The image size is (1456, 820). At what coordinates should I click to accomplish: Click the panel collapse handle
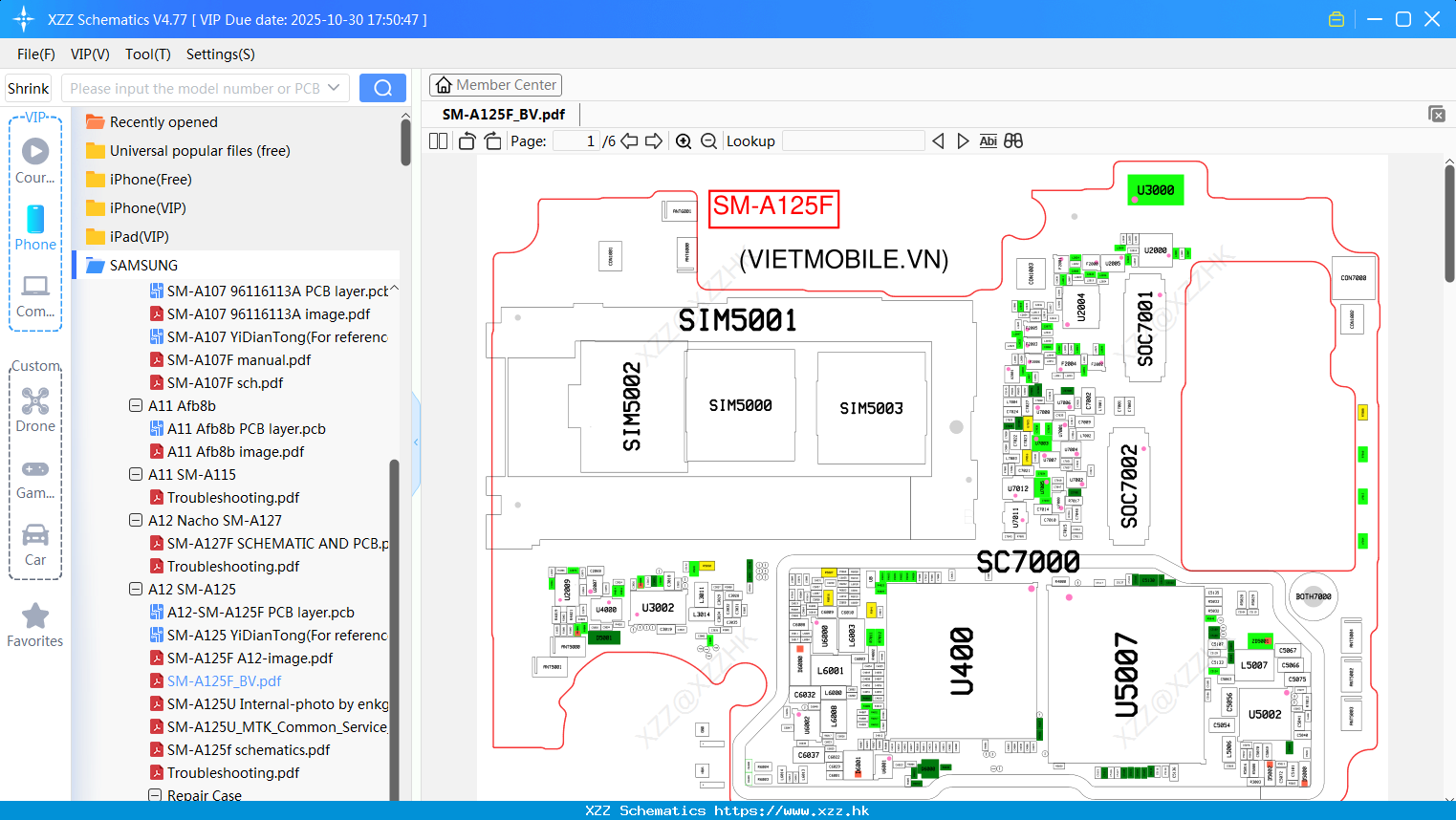pos(416,442)
